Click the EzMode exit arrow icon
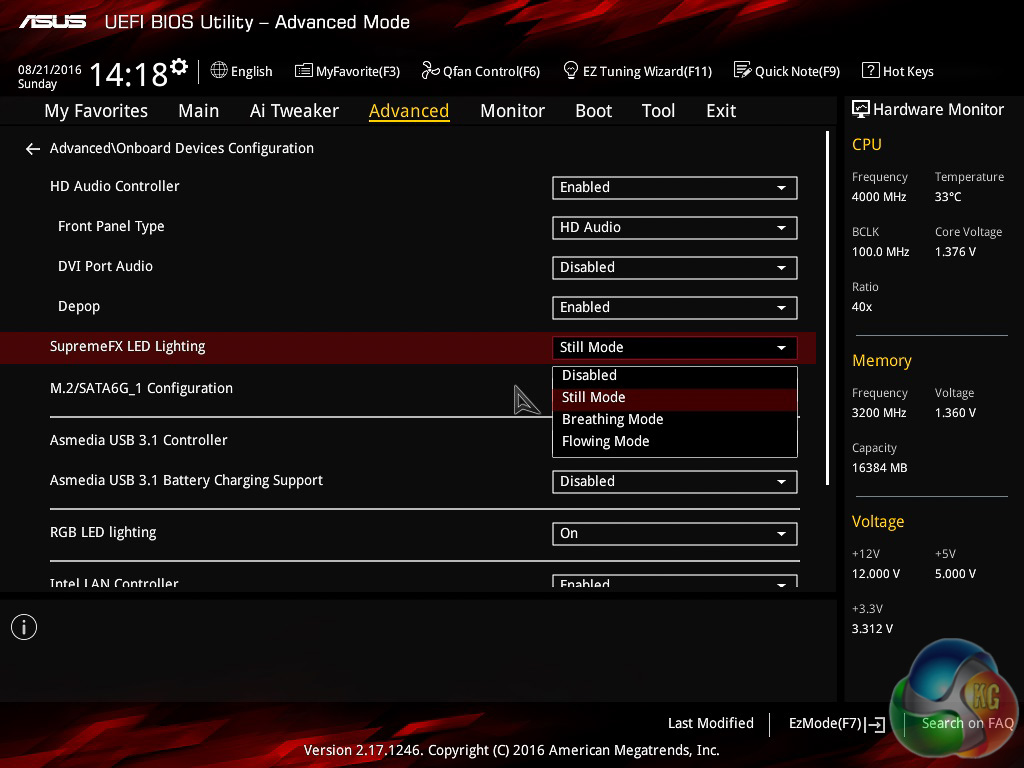 pyautogui.click(x=875, y=724)
